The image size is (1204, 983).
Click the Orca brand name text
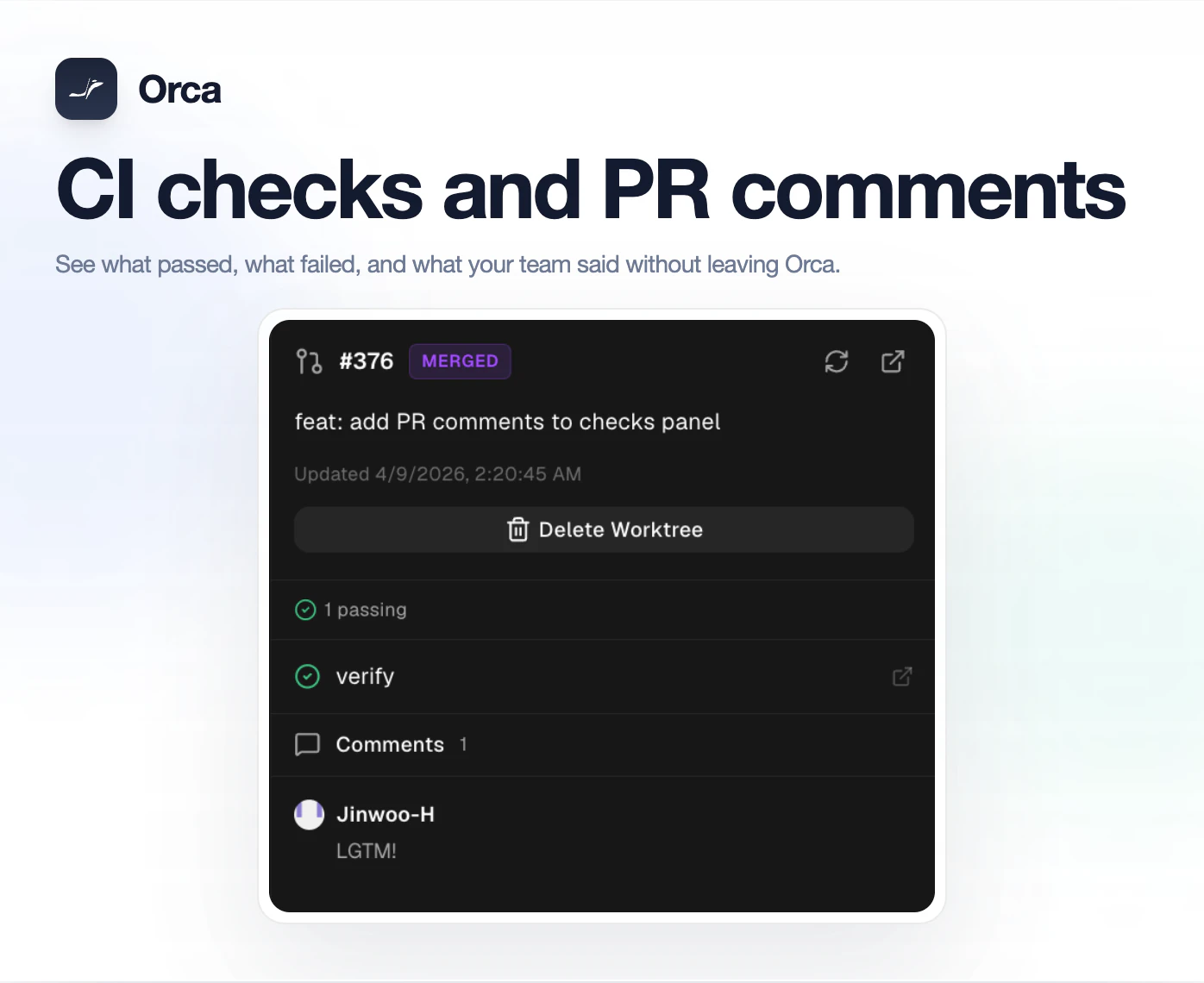tap(179, 90)
